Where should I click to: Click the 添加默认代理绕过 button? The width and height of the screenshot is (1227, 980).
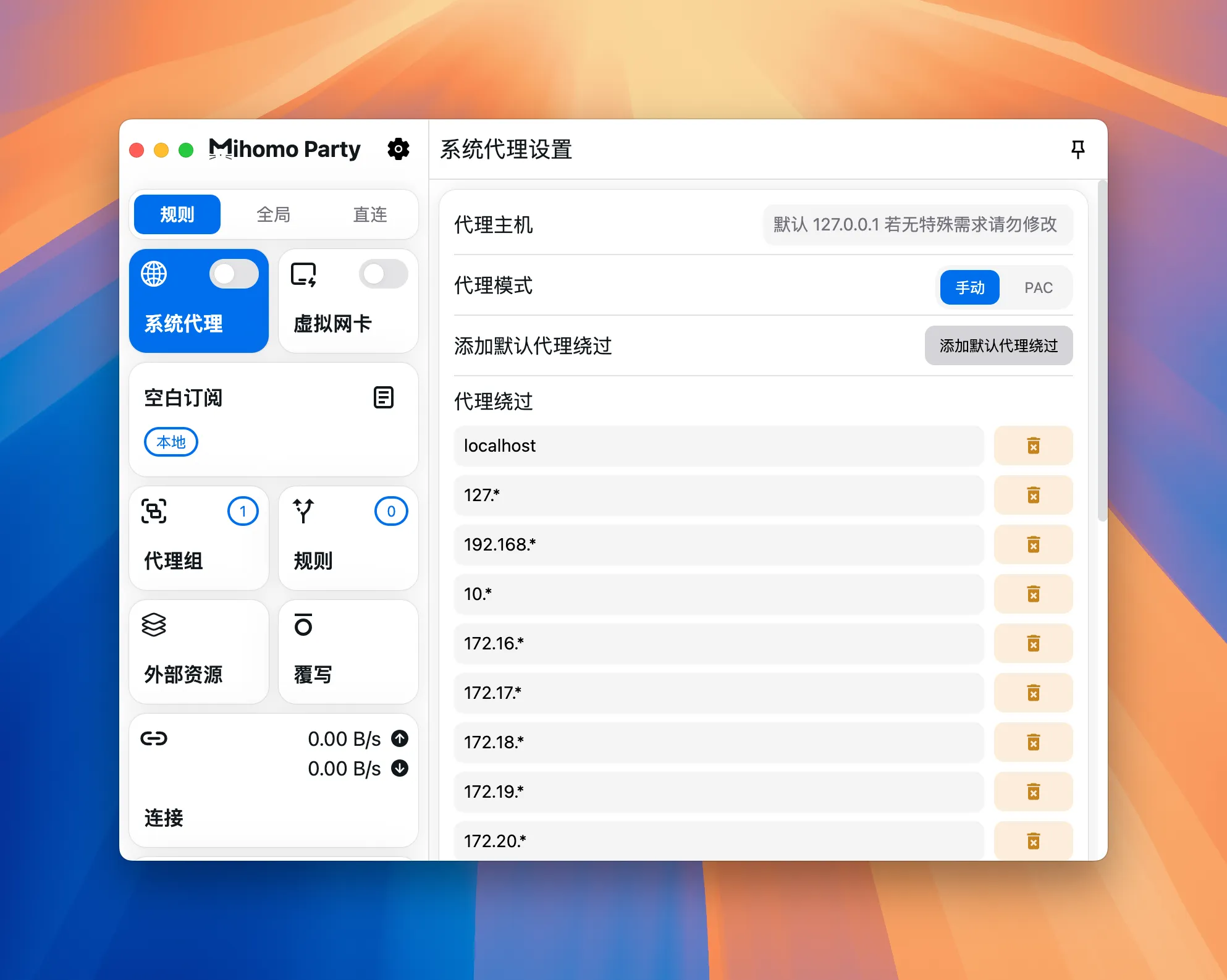click(998, 345)
